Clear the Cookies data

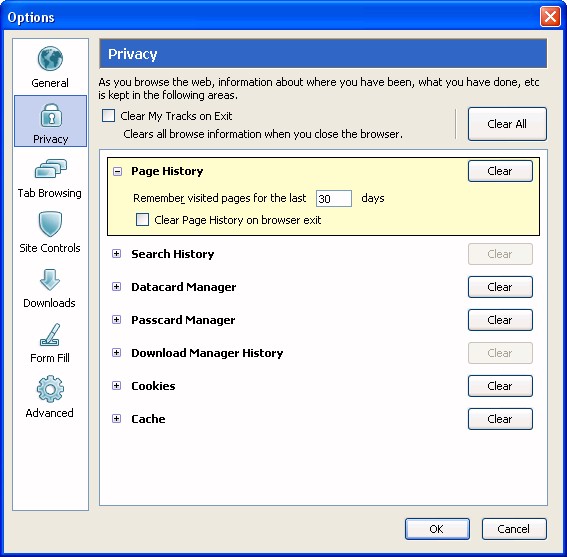click(500, 386)
